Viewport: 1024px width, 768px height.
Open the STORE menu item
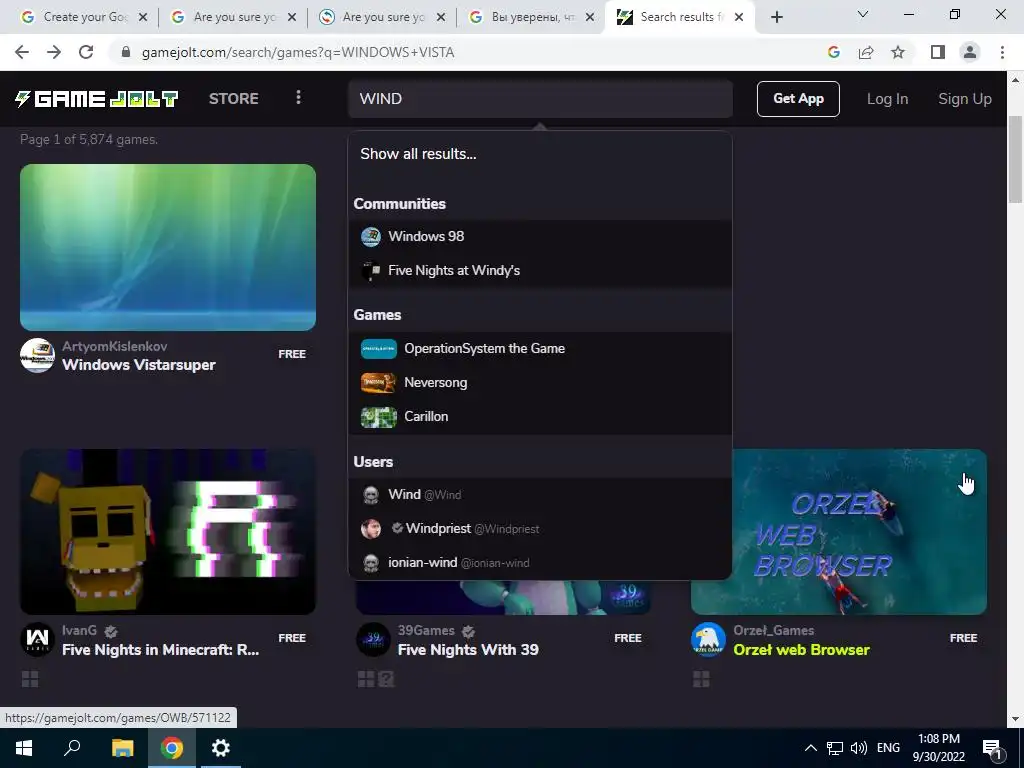pyautogui.click(x=234, y=99)
